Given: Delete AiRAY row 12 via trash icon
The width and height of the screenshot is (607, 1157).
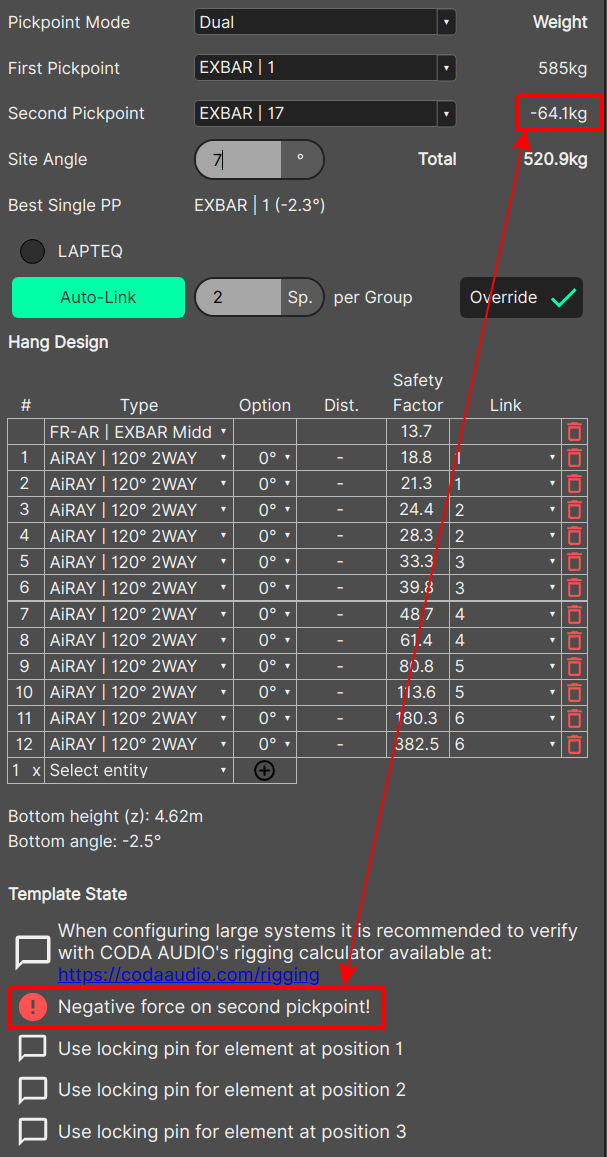Looking at the screenshot, I should click(574, 744).
